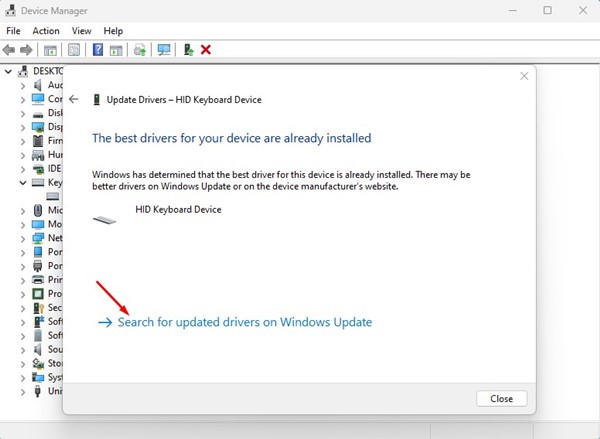This screenshot has width=600, height=439.
Task: Open the View menu
Action: 82,31
